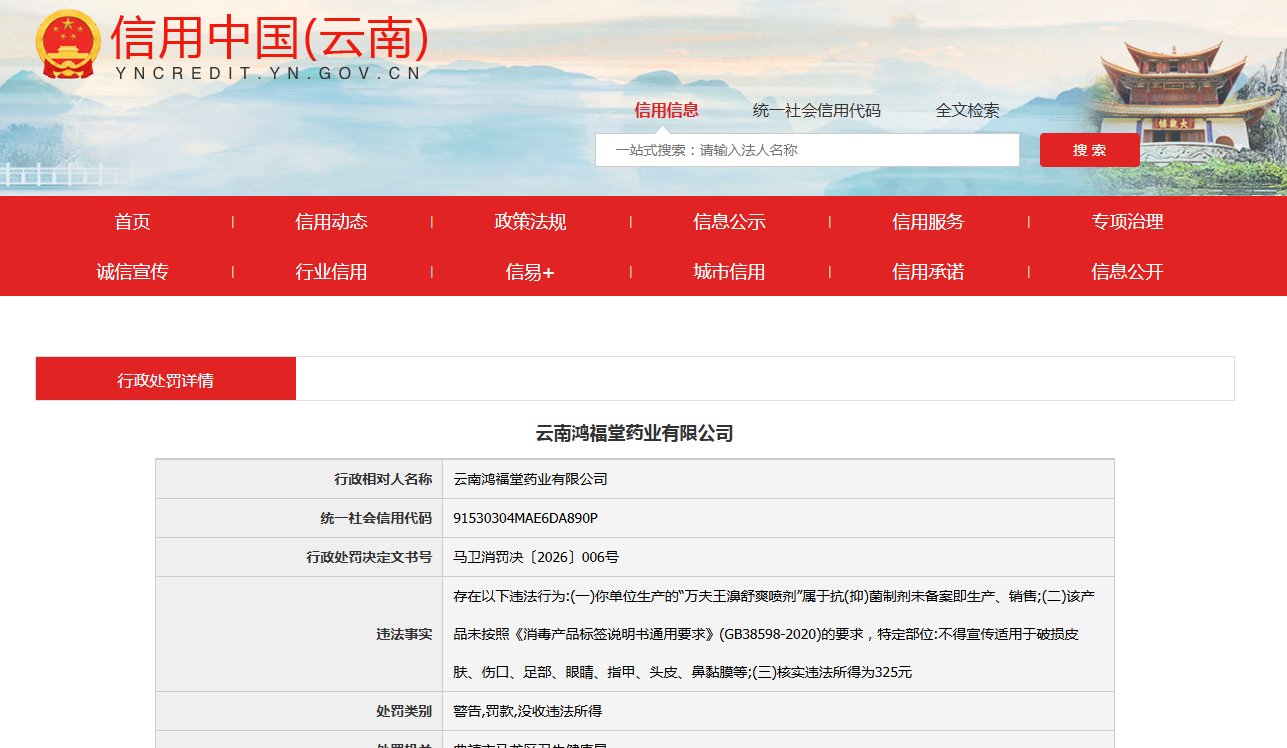The width and height of the screenshot is (1287, 748).
Task: Click the code 91530304MAE6DA890P
Action: tap(525, 518)
